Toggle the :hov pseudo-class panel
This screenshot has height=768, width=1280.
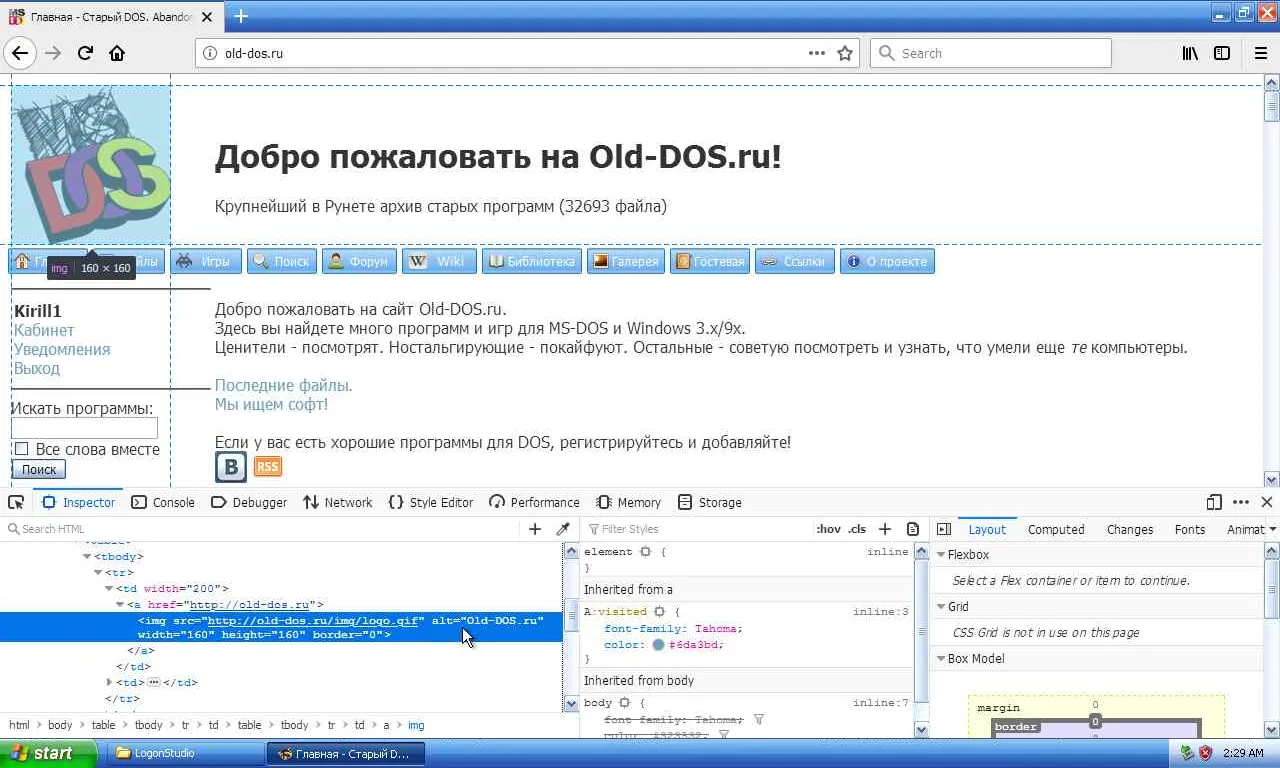828,529
